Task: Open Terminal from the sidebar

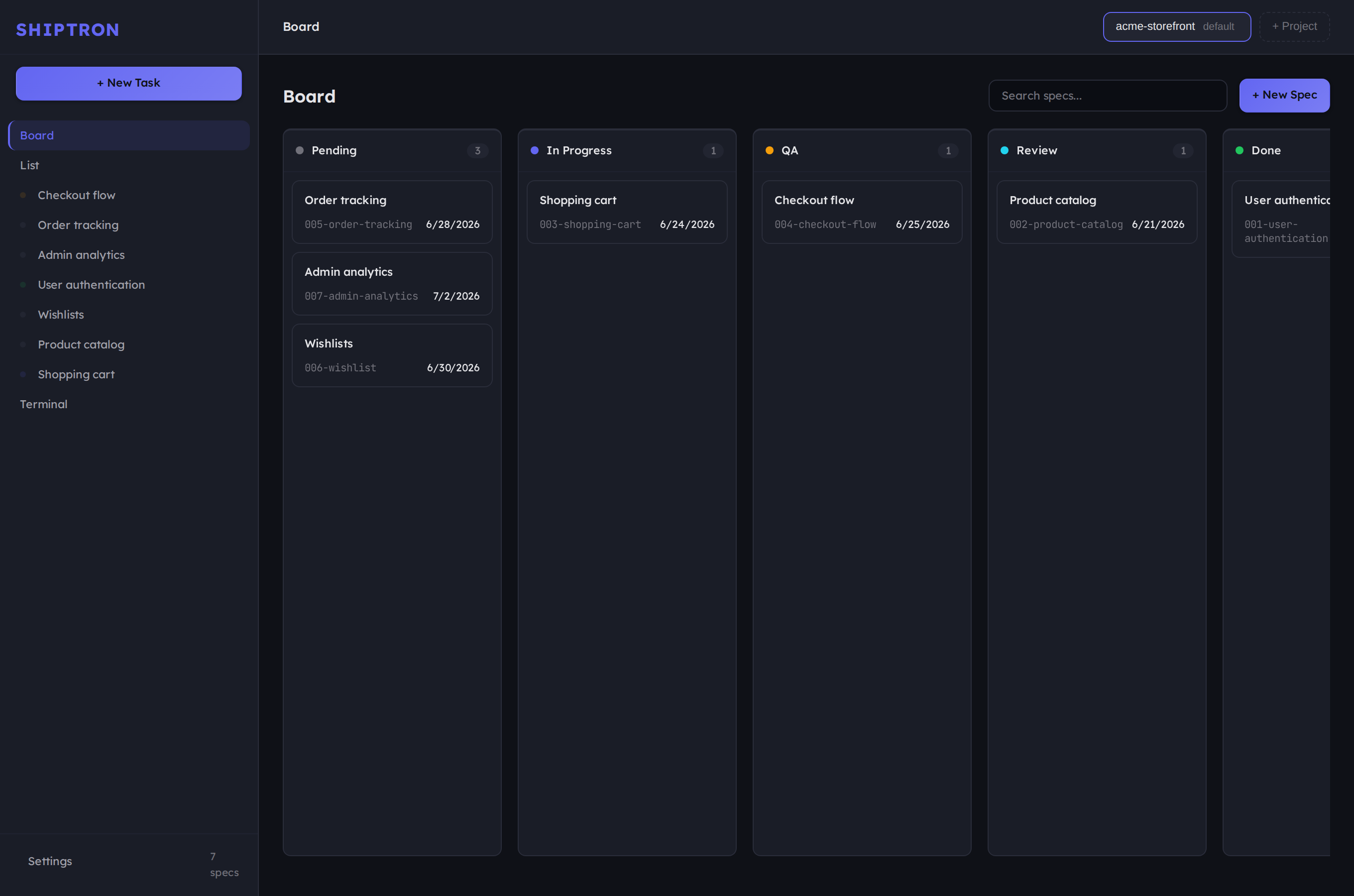Action: [129, 404]
